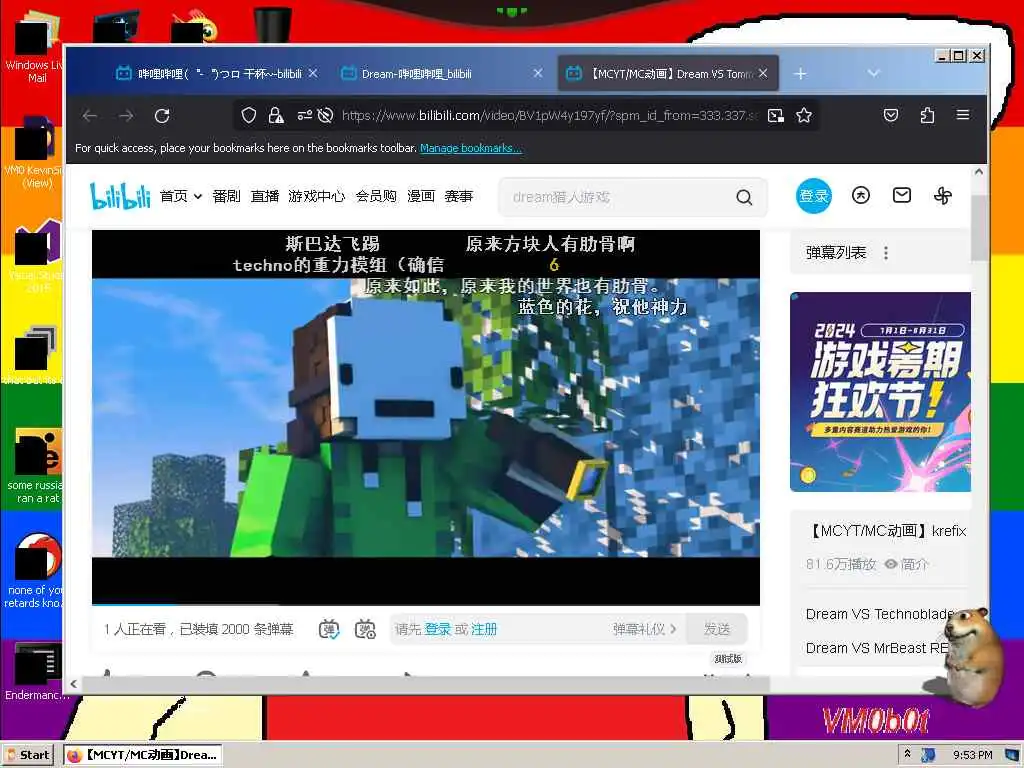Close the Dream-哔哩哔哩 tab
The width and height of the screenshot is (1024, 768).
[537, 73]
